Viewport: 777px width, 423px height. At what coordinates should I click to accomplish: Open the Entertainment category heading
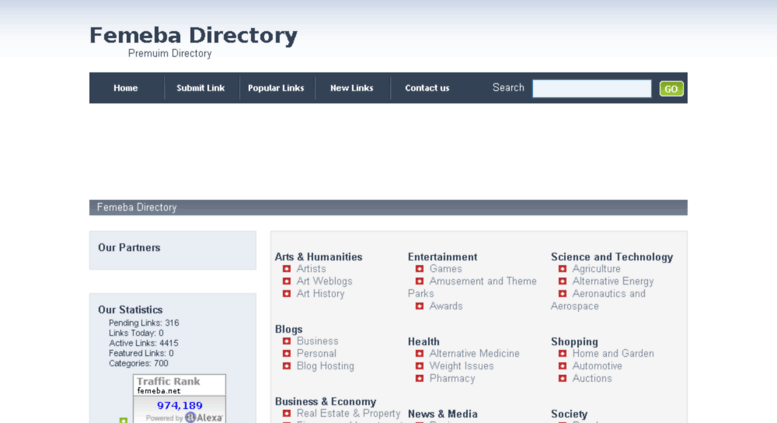click(443, 257)
